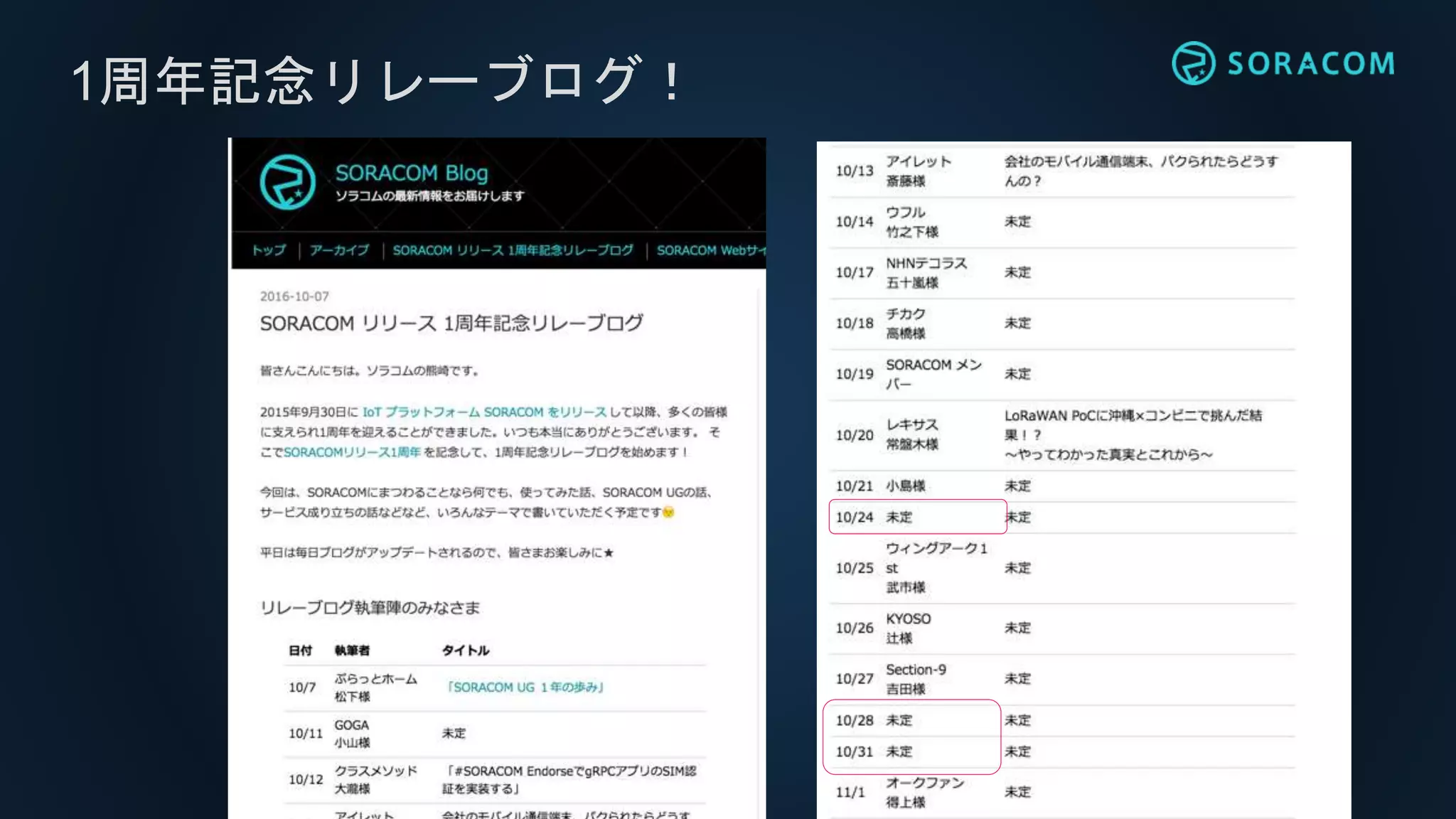1456x819 pixels.
Task: Click the オークファン 得上様 author cell
Action: click(x=925, y=792)
